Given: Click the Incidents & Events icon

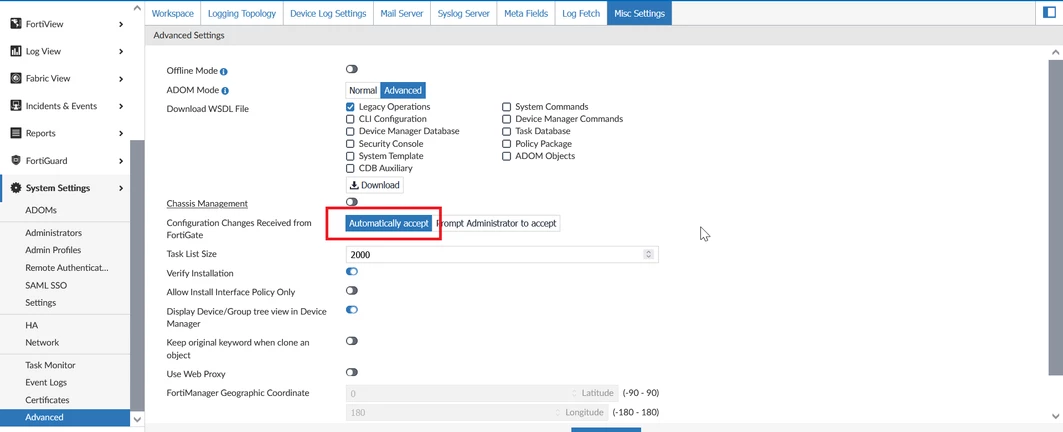Looking at the screenshot, I should coord(16,106).
